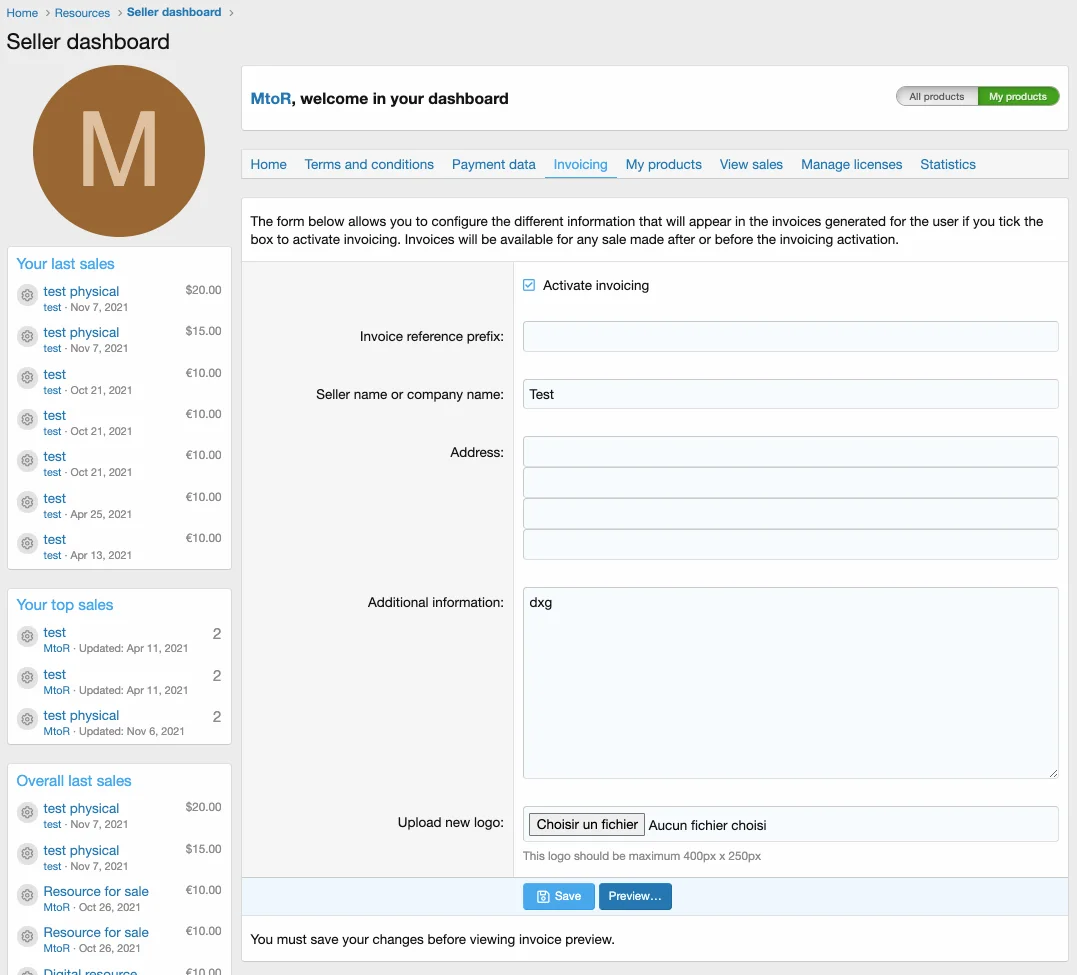Open the My products tab
Image resolution: width=1077 pixels, height=975 pixels.
(664, 164)
